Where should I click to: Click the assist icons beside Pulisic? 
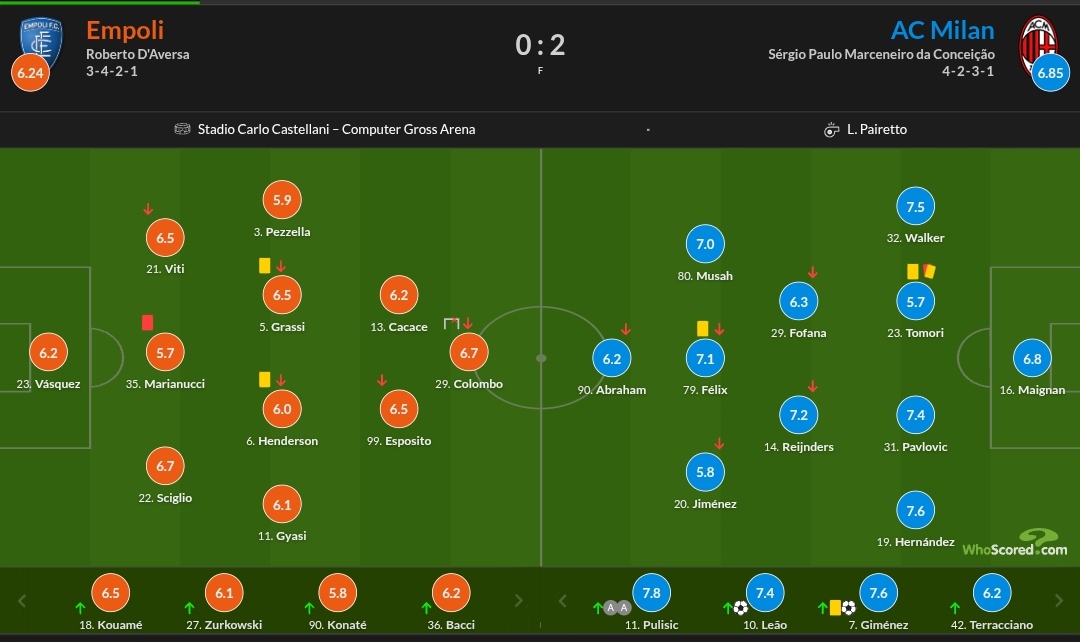pos(617,608)
